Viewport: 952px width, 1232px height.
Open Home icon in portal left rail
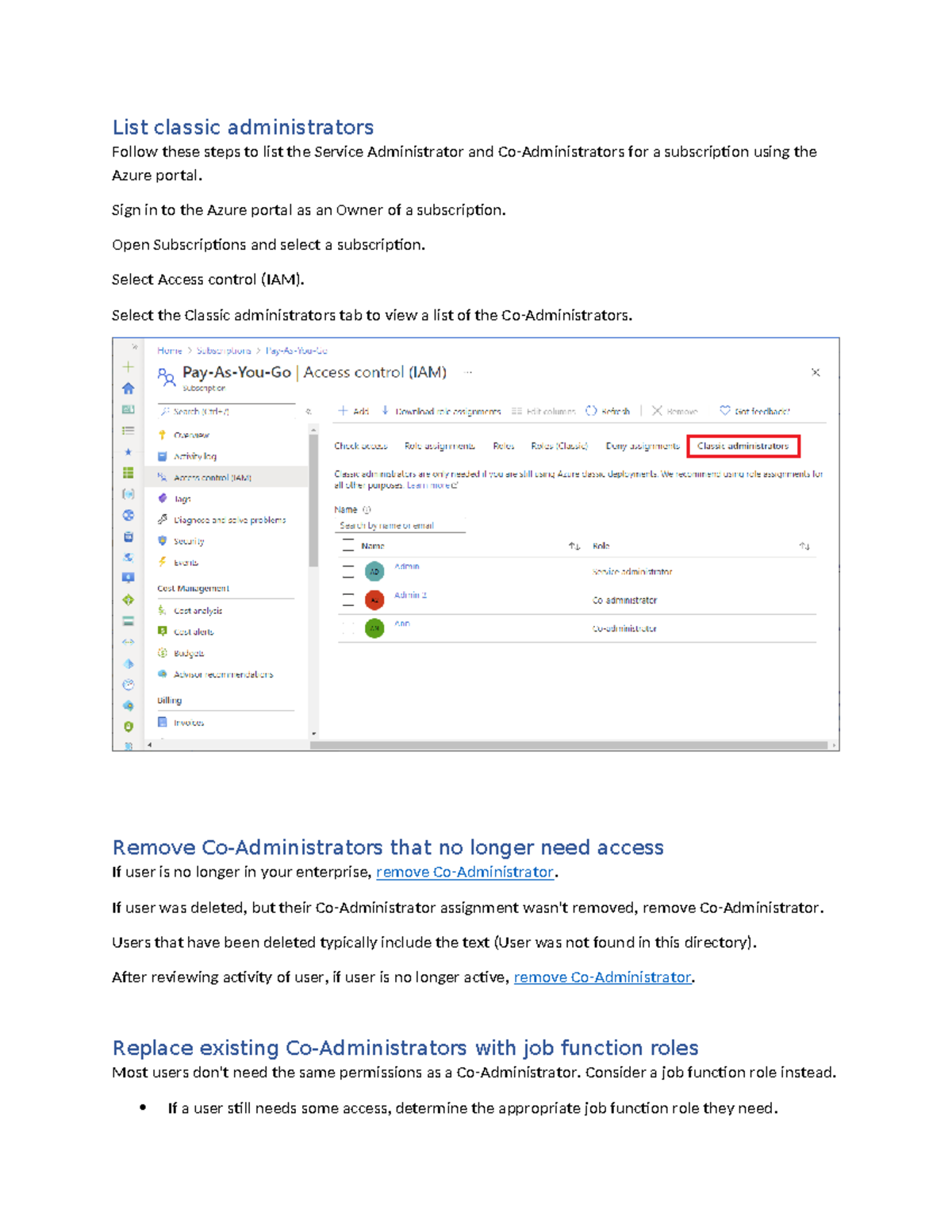[129, 388]
